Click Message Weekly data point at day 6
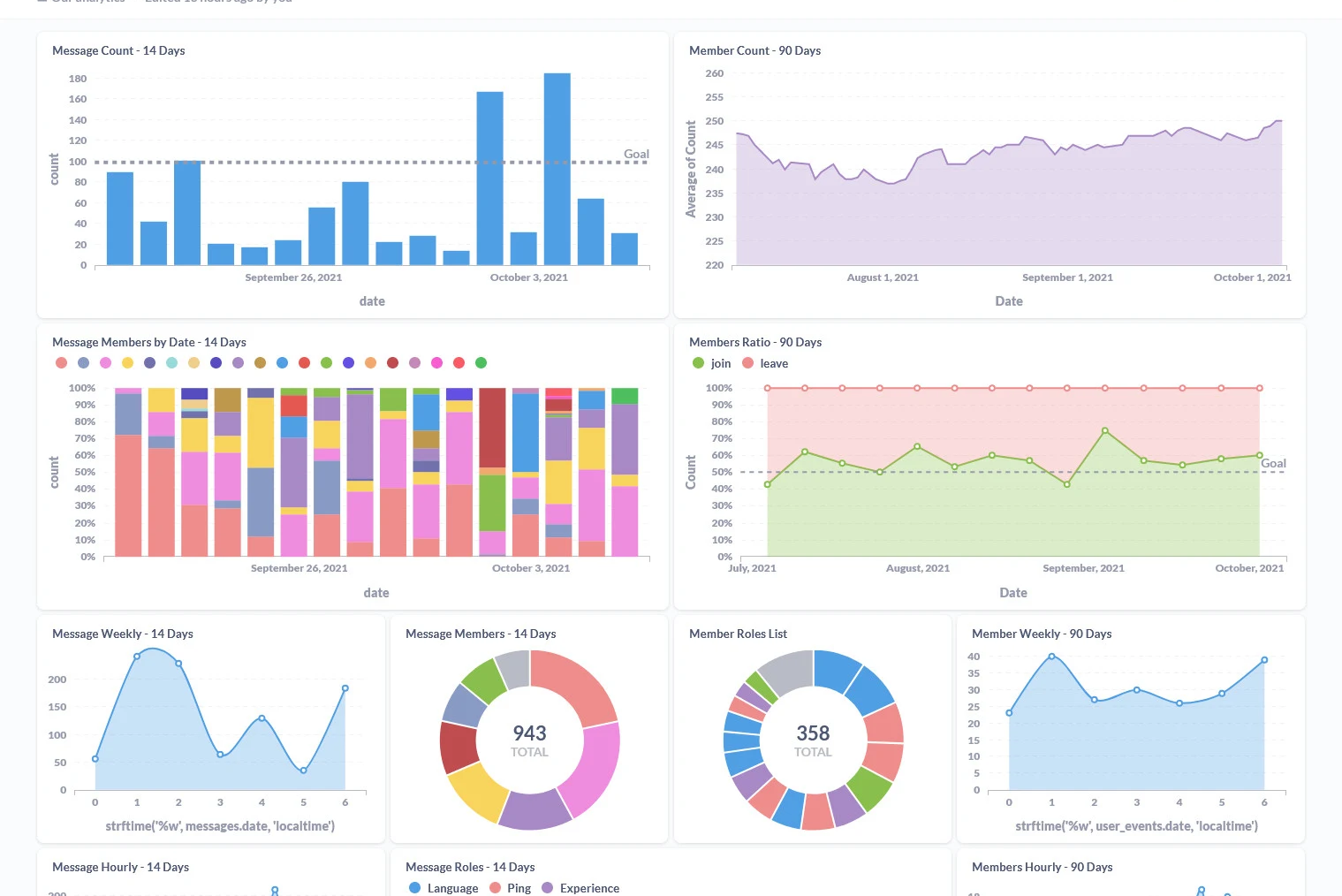The image size is (1342, 896). (x=345, y=688)
